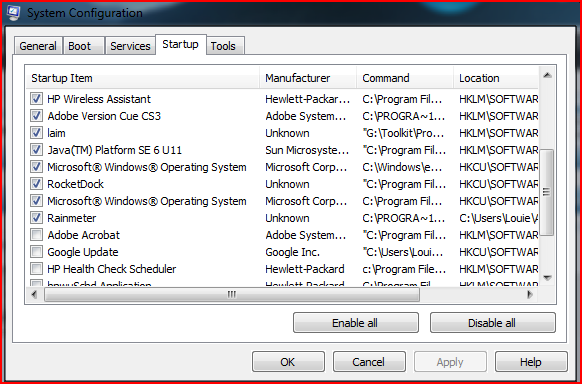The height and width of the screenshot is (384, 582).
Task: Disable Java(TM) Platform SE 6 U11 checkbox
Action: point(36,150)
